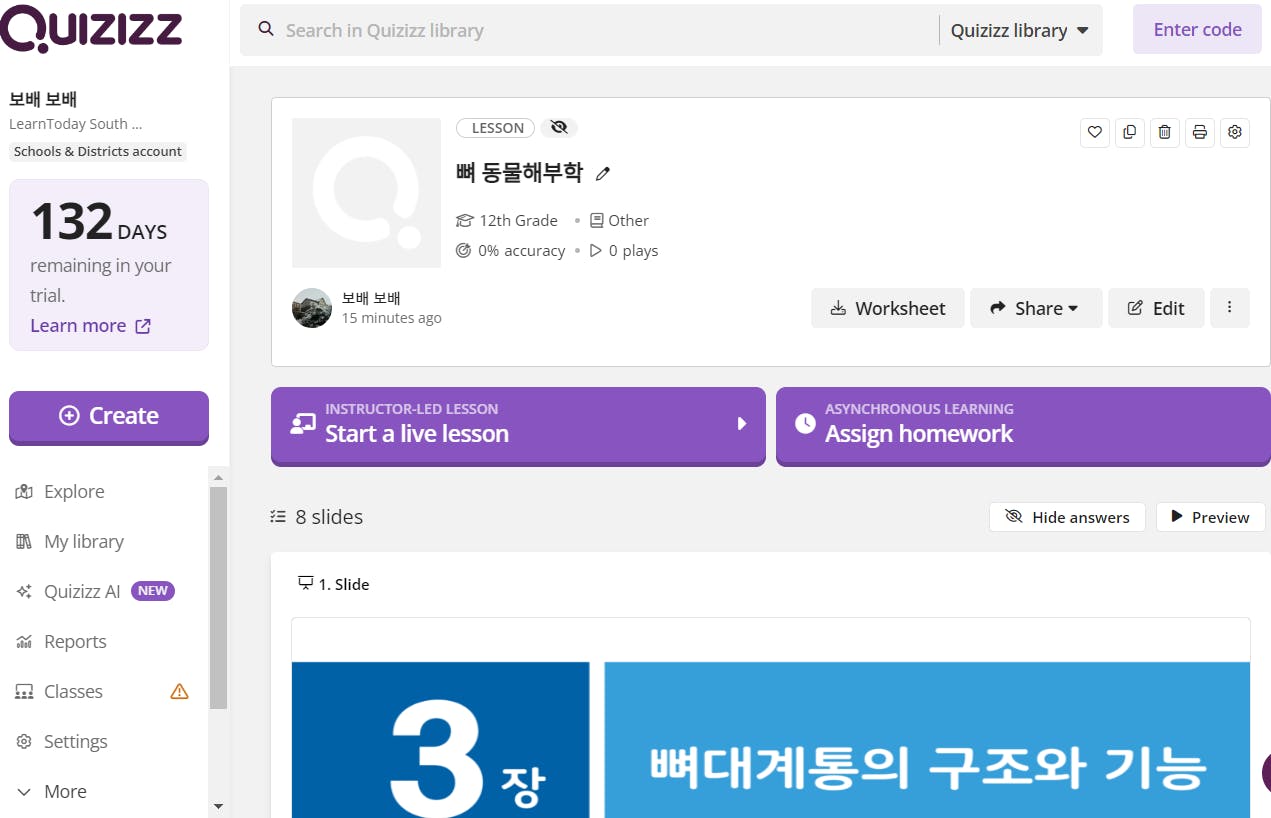The width and height of the screenshot is (1271, 818).
Task: Delete the lesson with the trash icon
Action: click(1165, 132)
